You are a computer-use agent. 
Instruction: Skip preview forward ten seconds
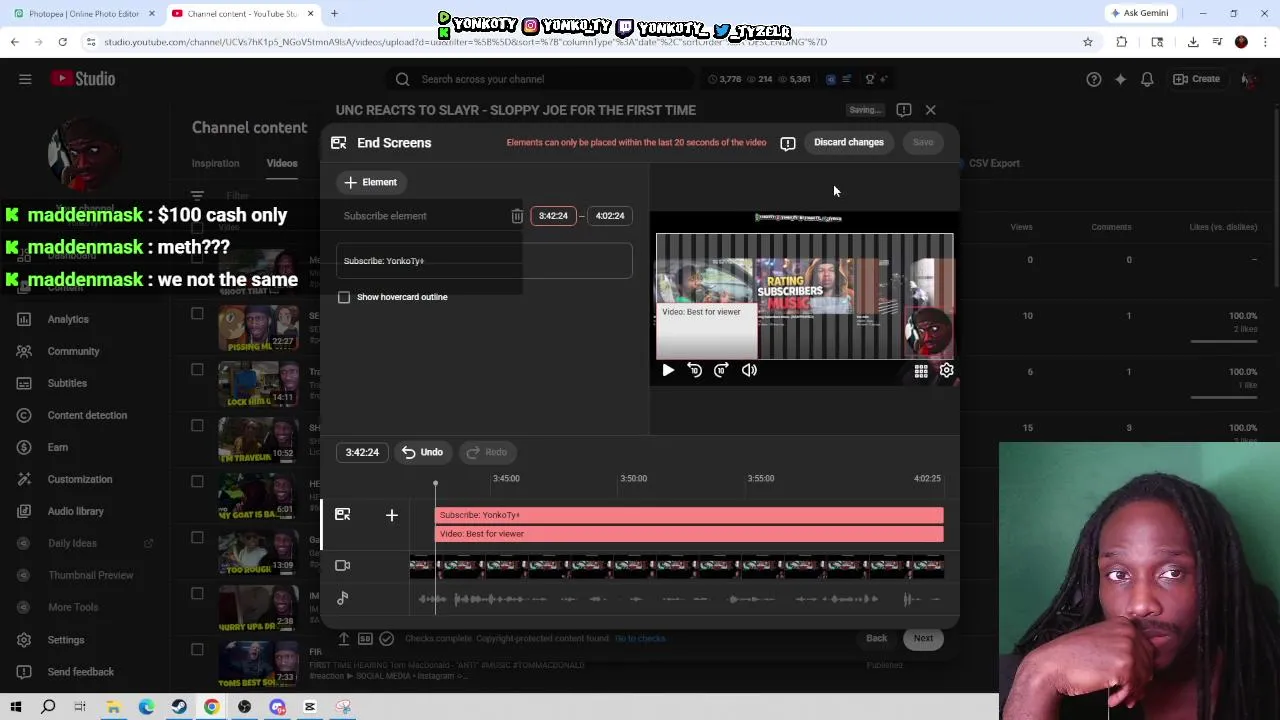721,370
